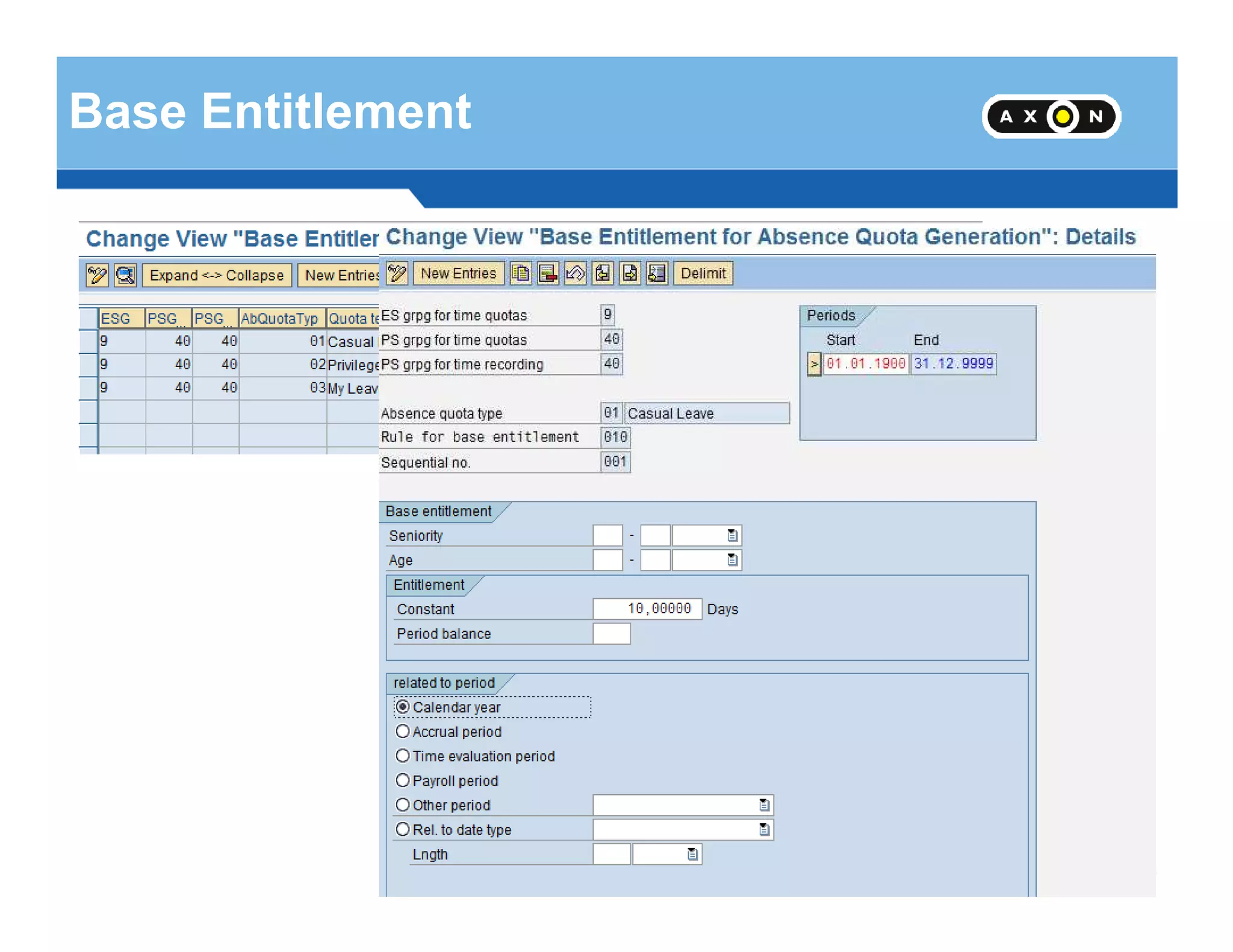Select Other period radio button

click(x=403, y=805)
